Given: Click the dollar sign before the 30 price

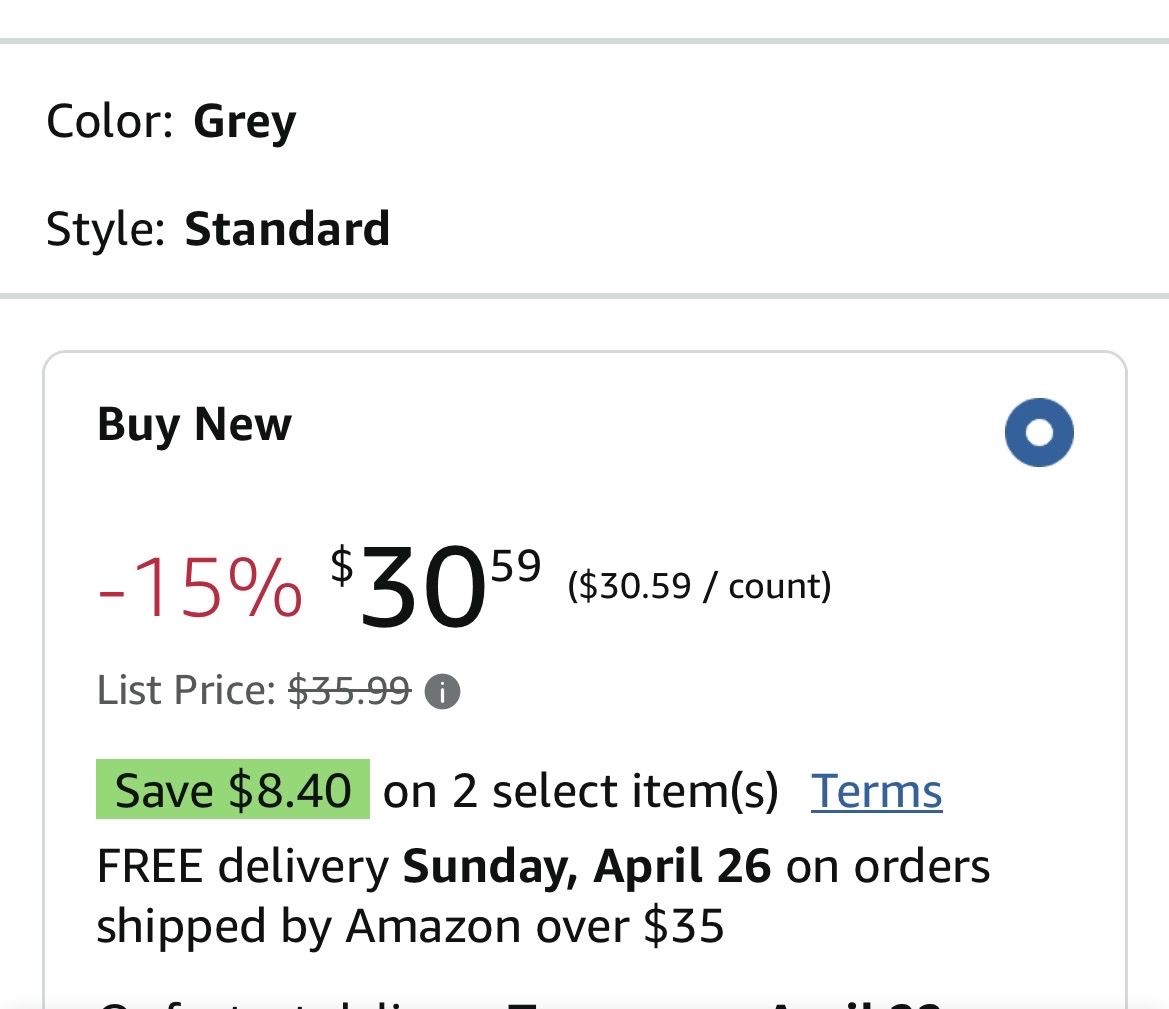Looking at the screenshot, I should coord(342,566).
